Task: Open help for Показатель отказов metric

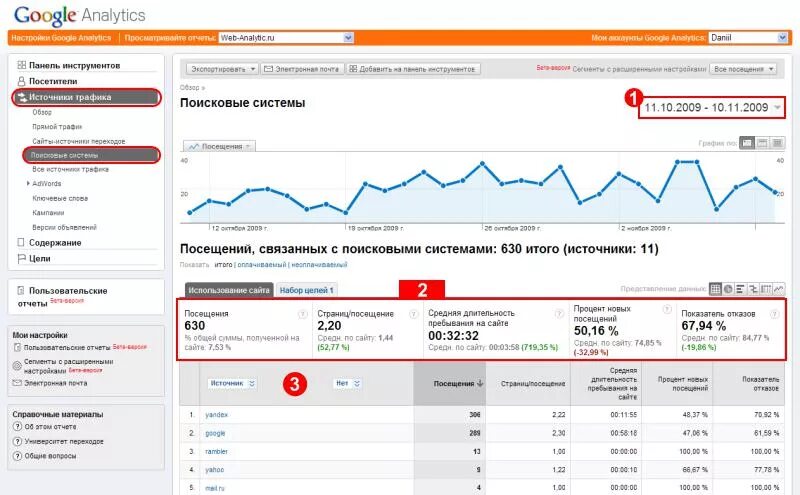Action: (774, 314)
